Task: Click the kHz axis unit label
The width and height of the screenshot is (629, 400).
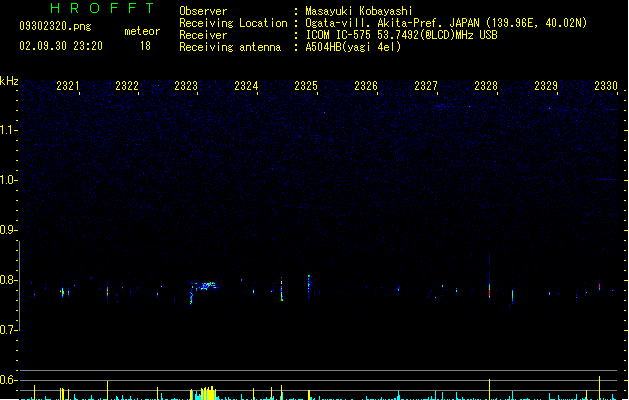Action: click(x=9, y=81)
